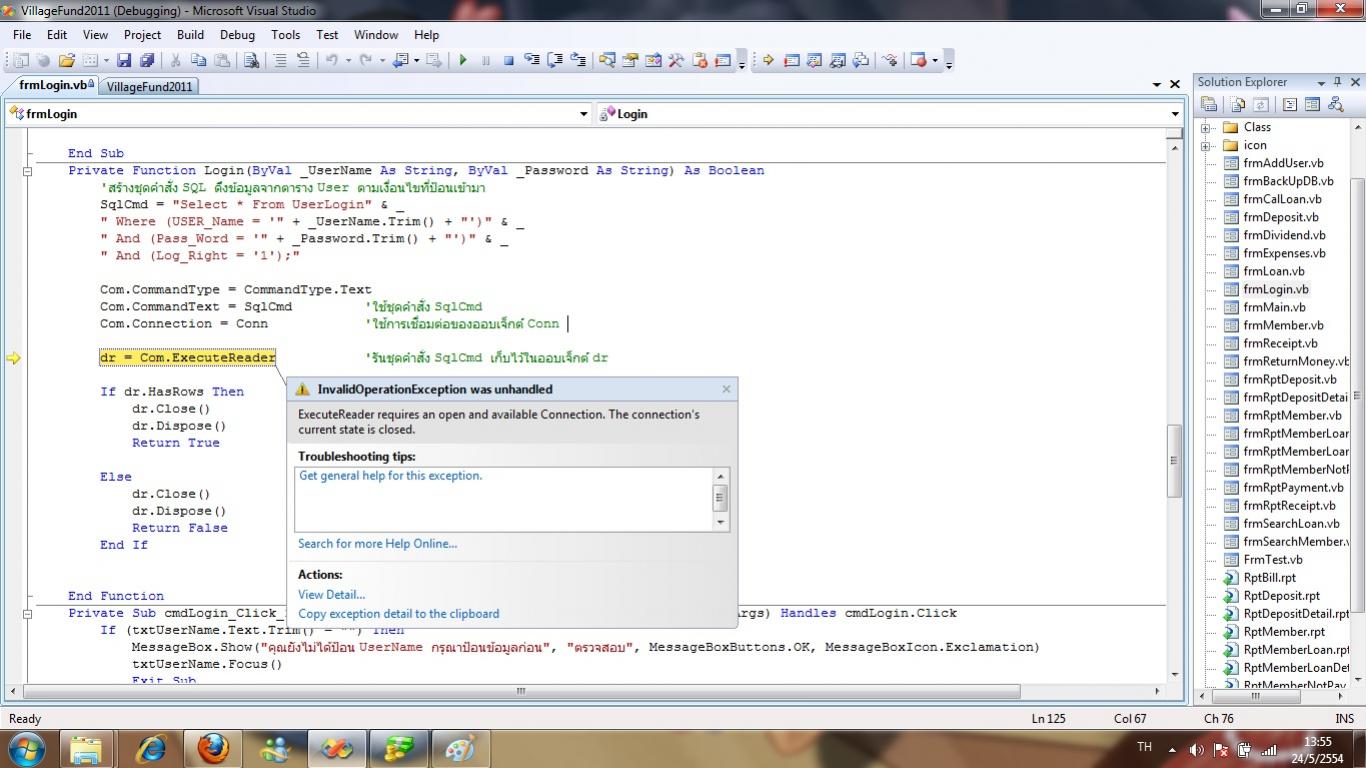This screenshot has height=768, width=1366.
Task: Expand the Class folder in Solution Explorer
Action: point(1206,128)
